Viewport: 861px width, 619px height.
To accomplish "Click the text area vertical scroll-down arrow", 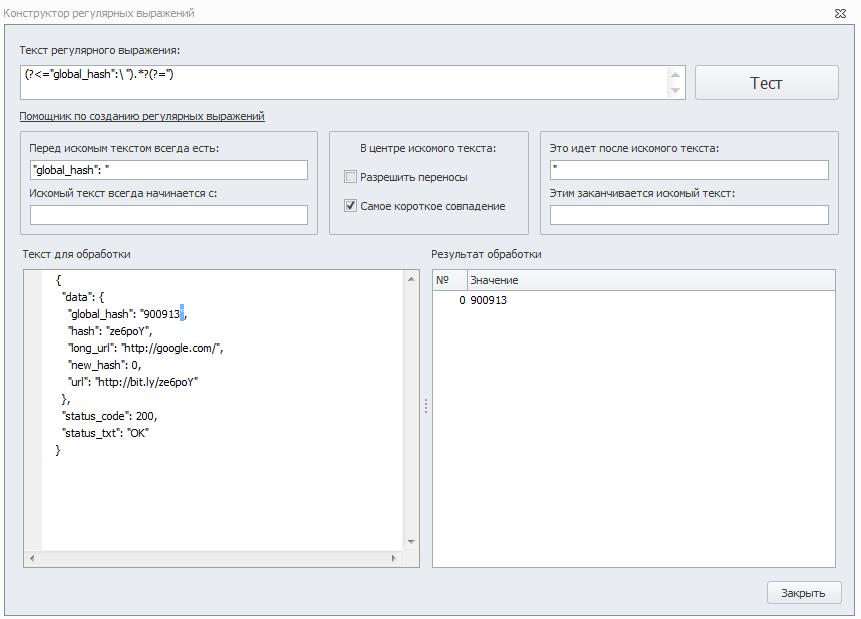I will tap(411, 542).
